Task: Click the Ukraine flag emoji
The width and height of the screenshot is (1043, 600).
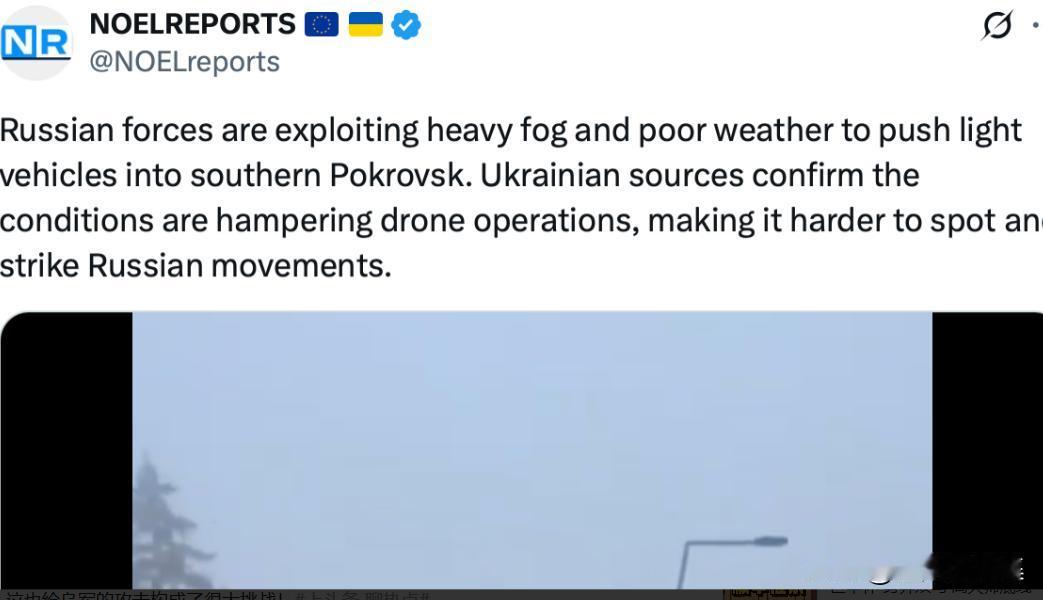Action: pyautogui.click(x=366, y=25)
